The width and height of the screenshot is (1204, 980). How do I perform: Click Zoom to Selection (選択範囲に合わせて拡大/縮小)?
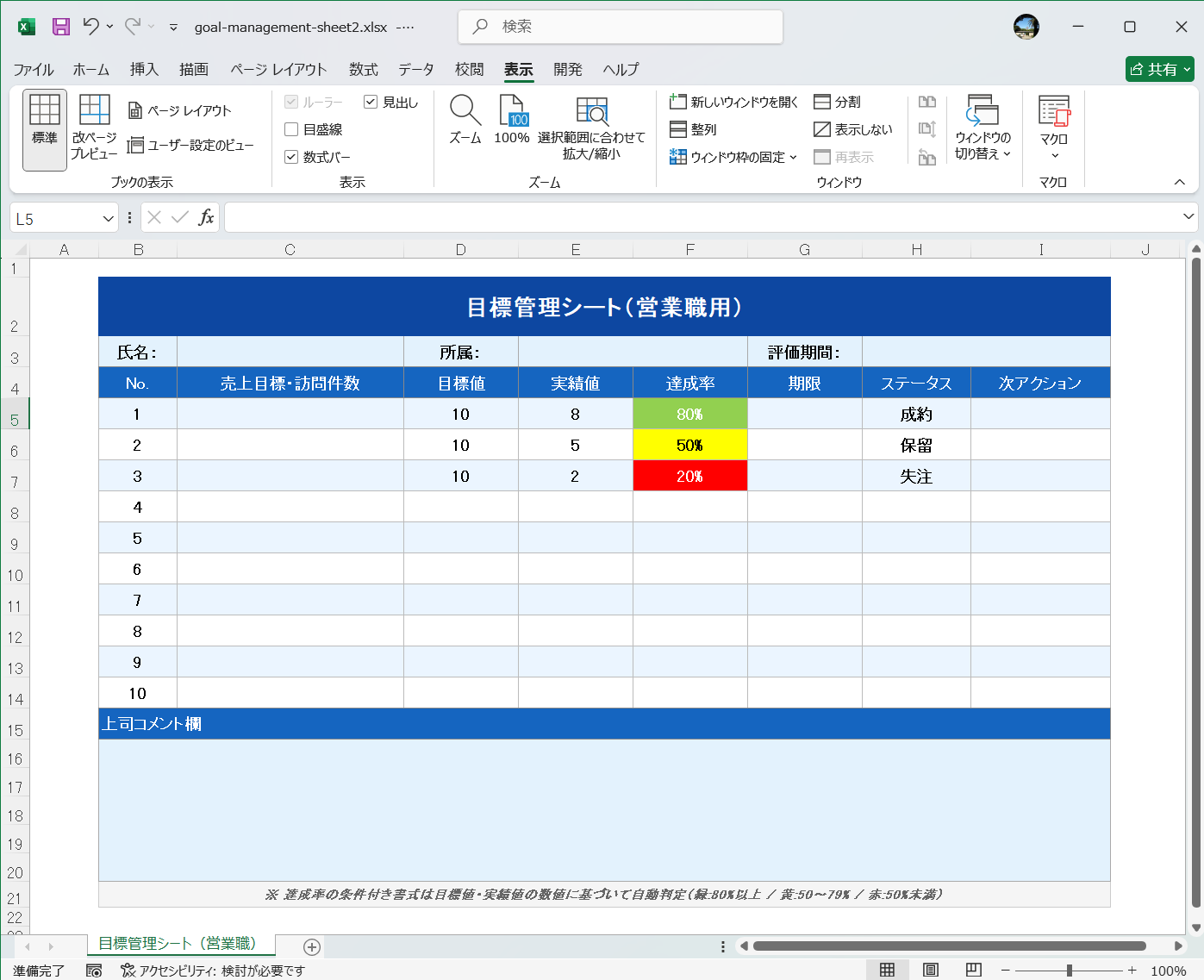pyautogui.click(x=591, y=128)
